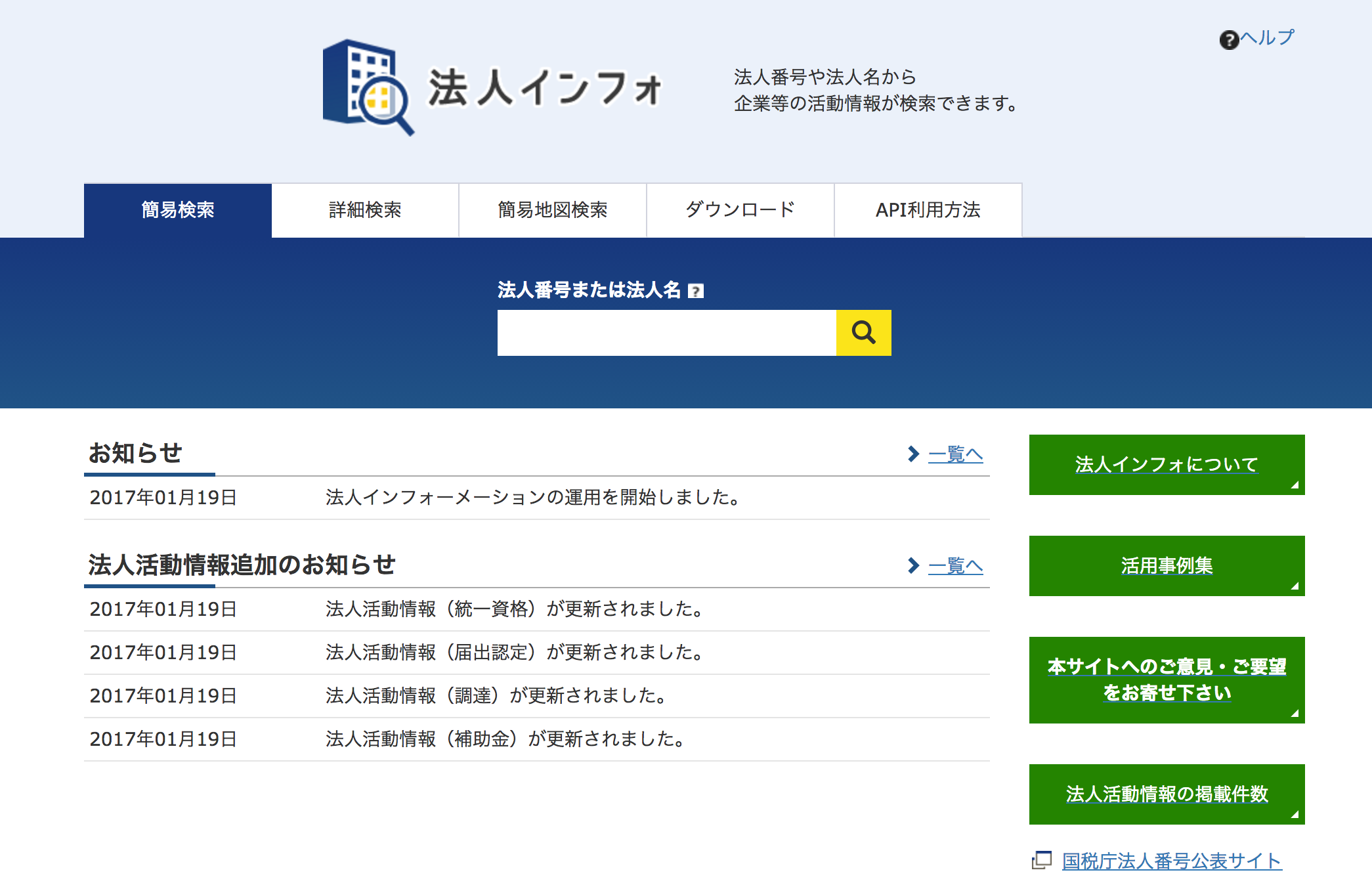Click the 法人インフォについて green button
Viewport: 1372px width, 885px height.
1167,465
